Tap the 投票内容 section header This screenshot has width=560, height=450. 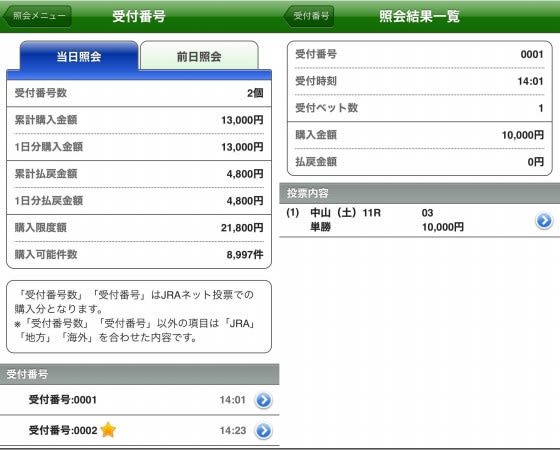tap(420, 193)
